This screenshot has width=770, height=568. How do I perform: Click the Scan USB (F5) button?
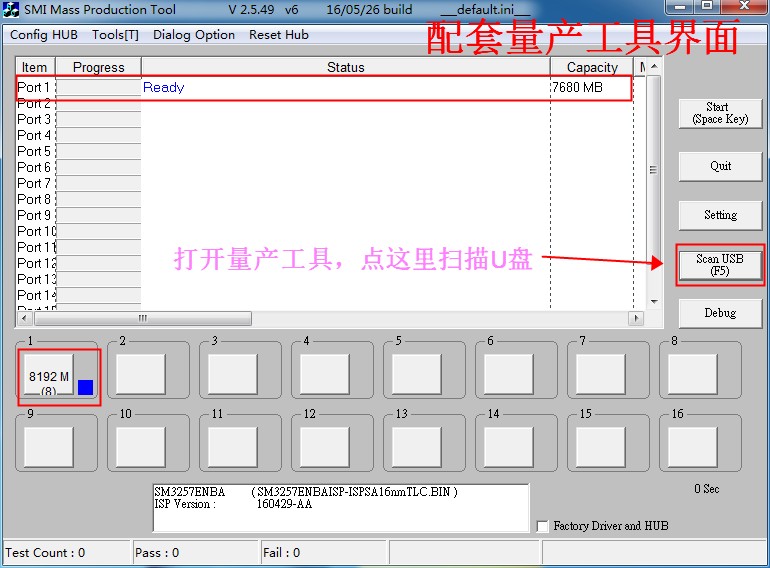(x=720, y=265)
